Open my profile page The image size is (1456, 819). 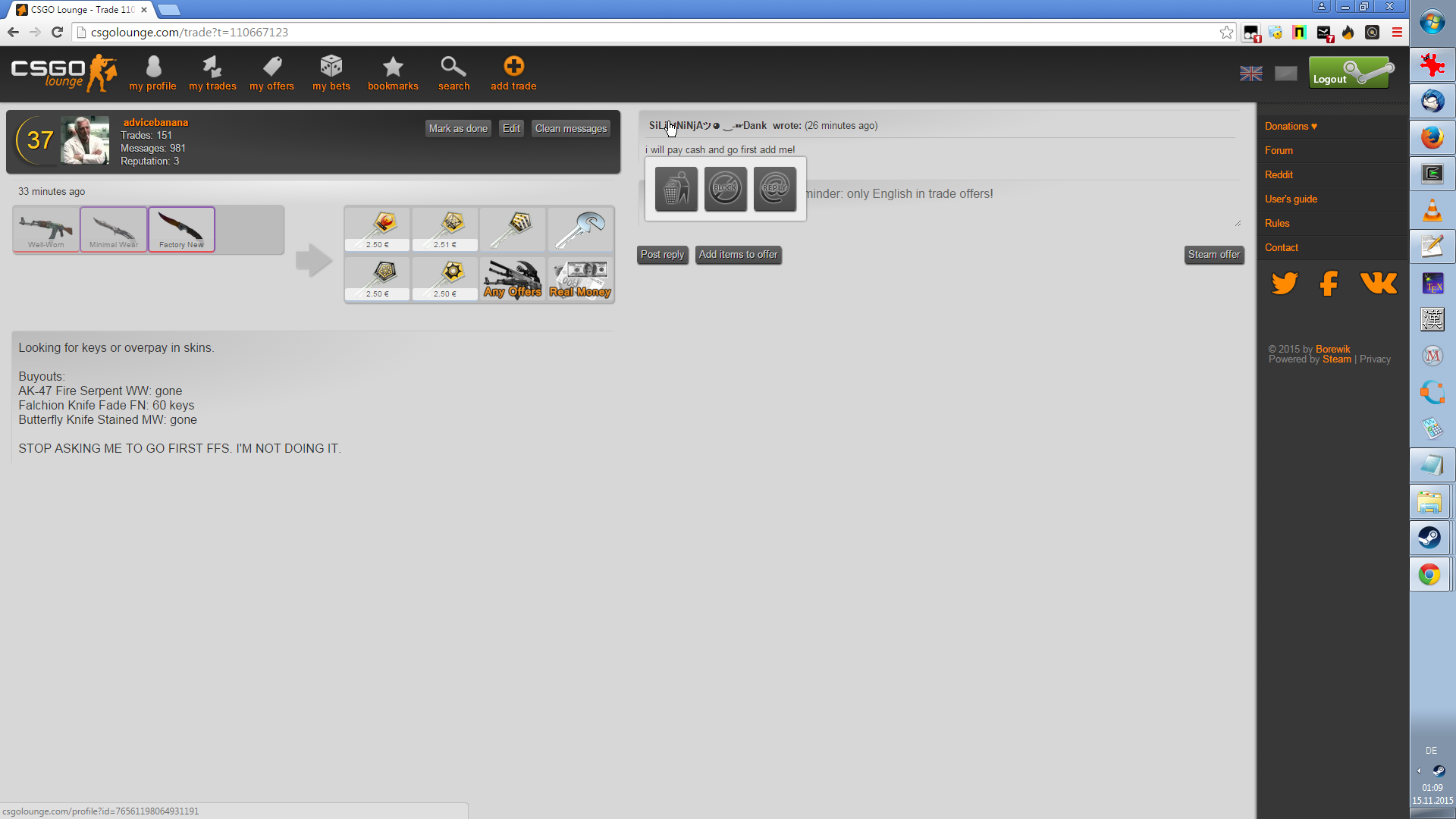pyautogui.click(x=152, y=74)
